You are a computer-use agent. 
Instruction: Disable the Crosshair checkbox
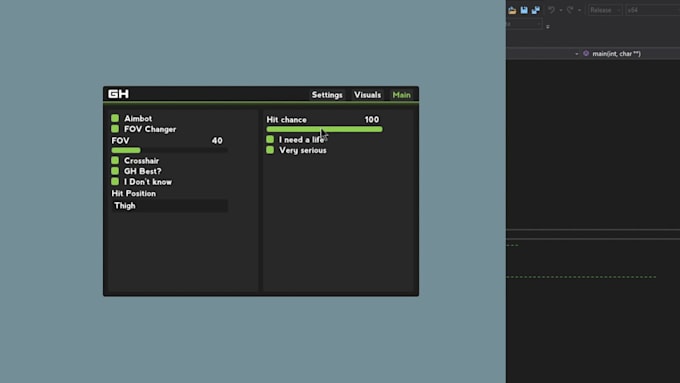(115, 160)
